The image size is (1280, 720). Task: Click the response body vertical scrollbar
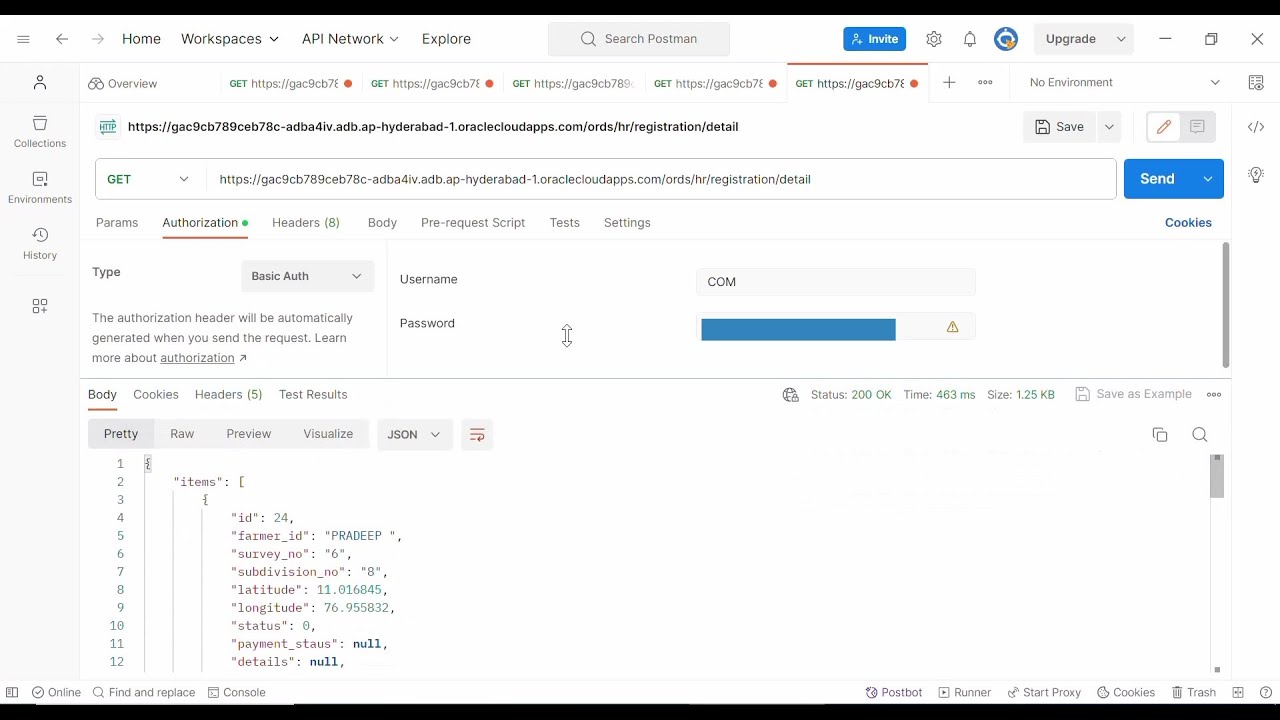pos(1217,476)
